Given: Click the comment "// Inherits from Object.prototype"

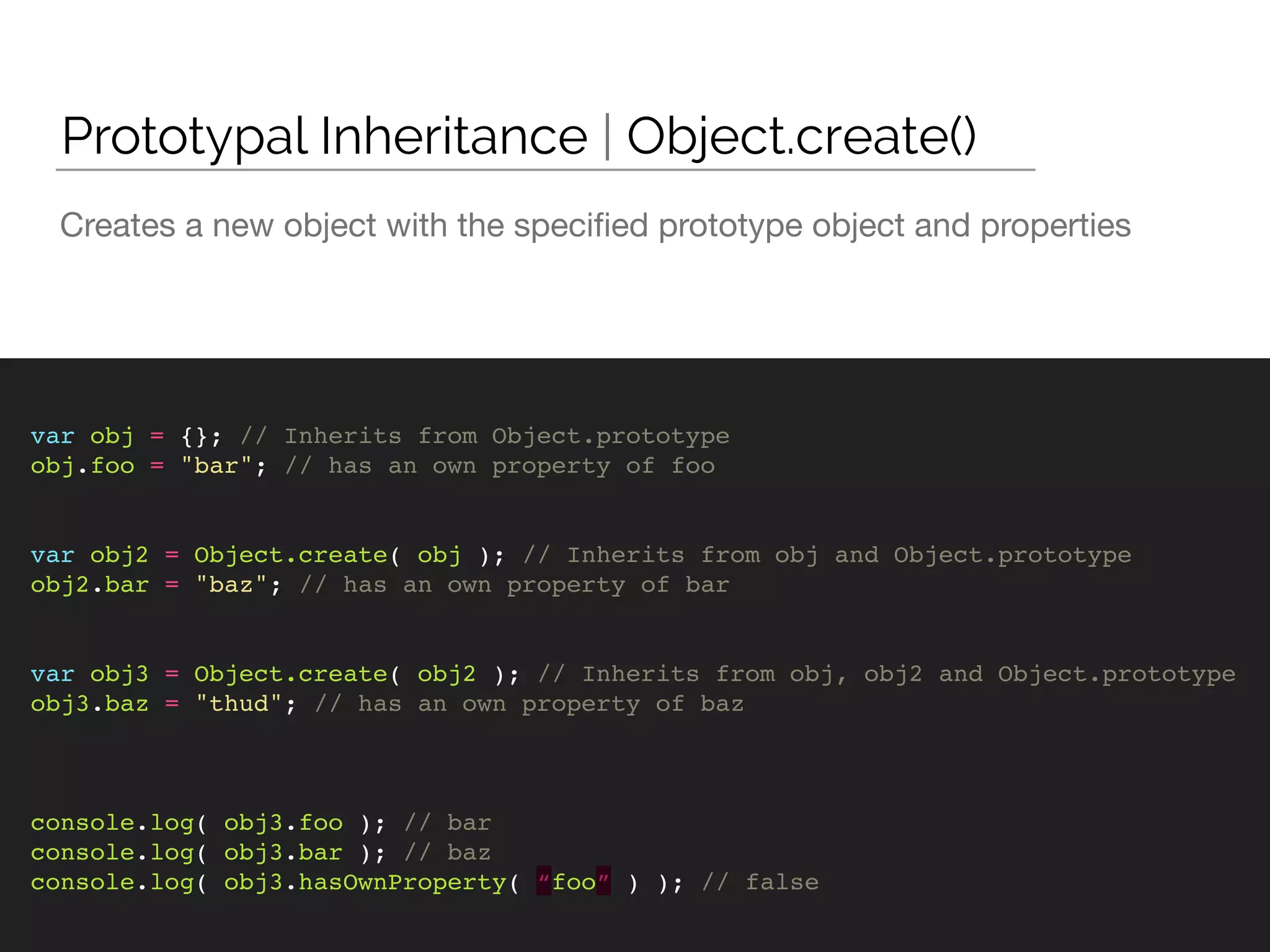Looking at the screenshot, I should [x=485, y=436].
